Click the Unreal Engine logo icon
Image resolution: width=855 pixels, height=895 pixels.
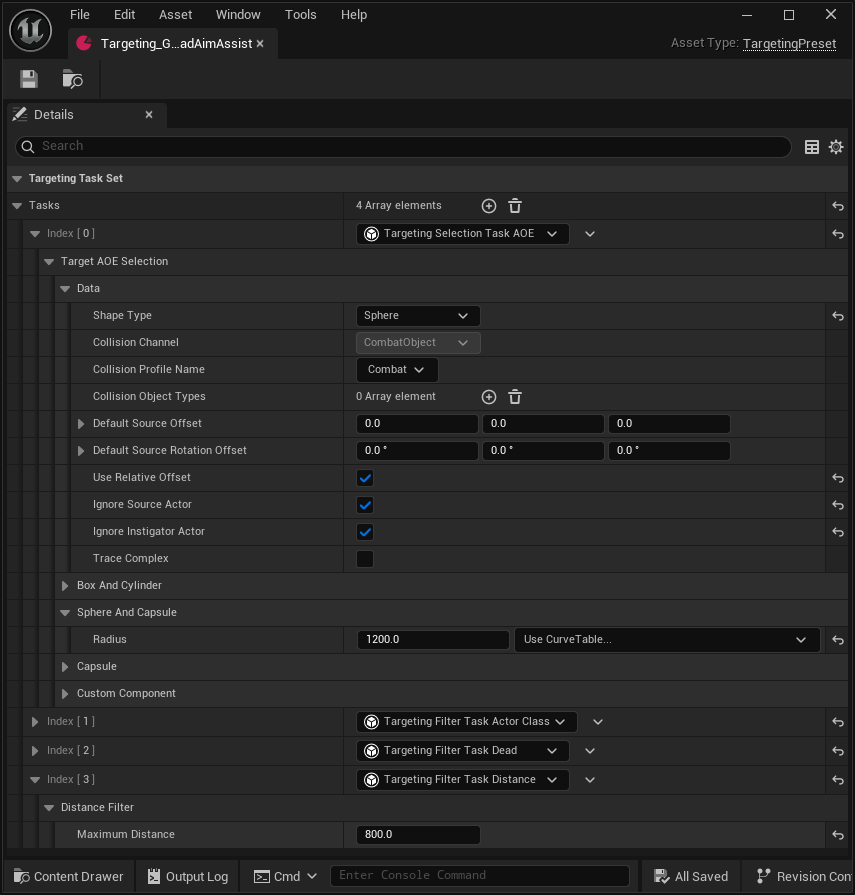(x=30, y=30)
